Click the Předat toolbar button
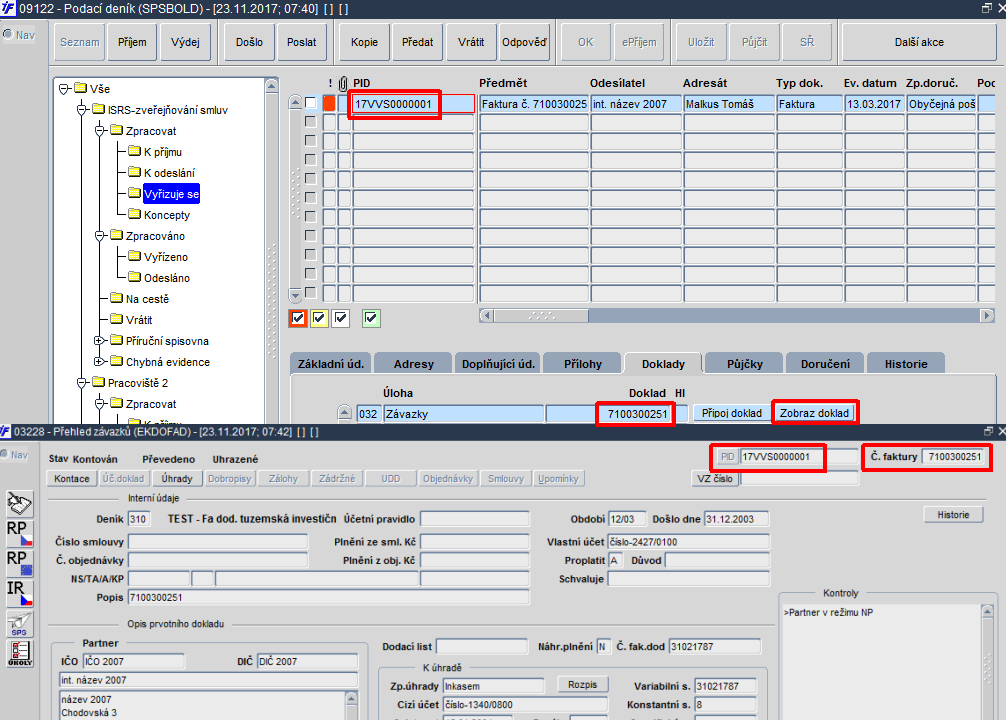 pos(418,42)
